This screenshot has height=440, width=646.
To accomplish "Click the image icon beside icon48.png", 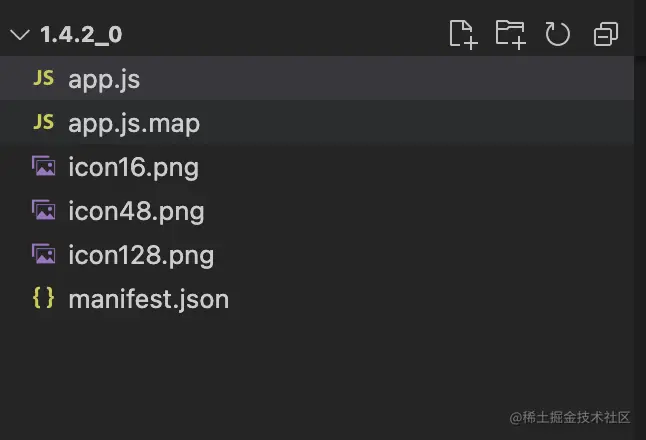I will point(43,211).
